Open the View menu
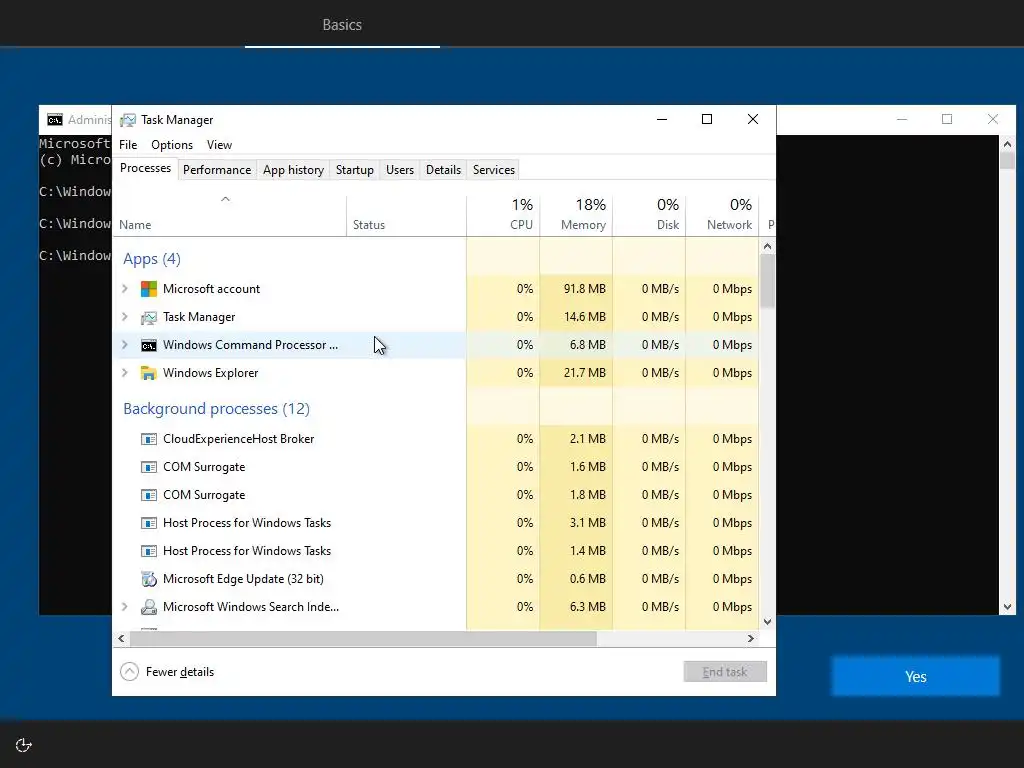Screen dimensions: 1024x768 (x=219, y=145)
